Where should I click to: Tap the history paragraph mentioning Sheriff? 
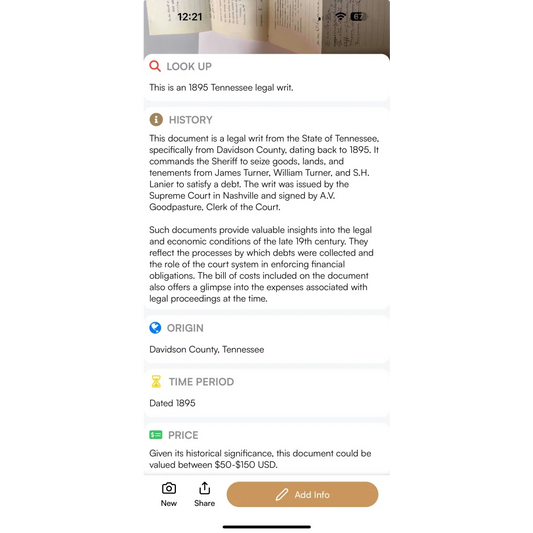pyautogui.click(x=264, y=173)
